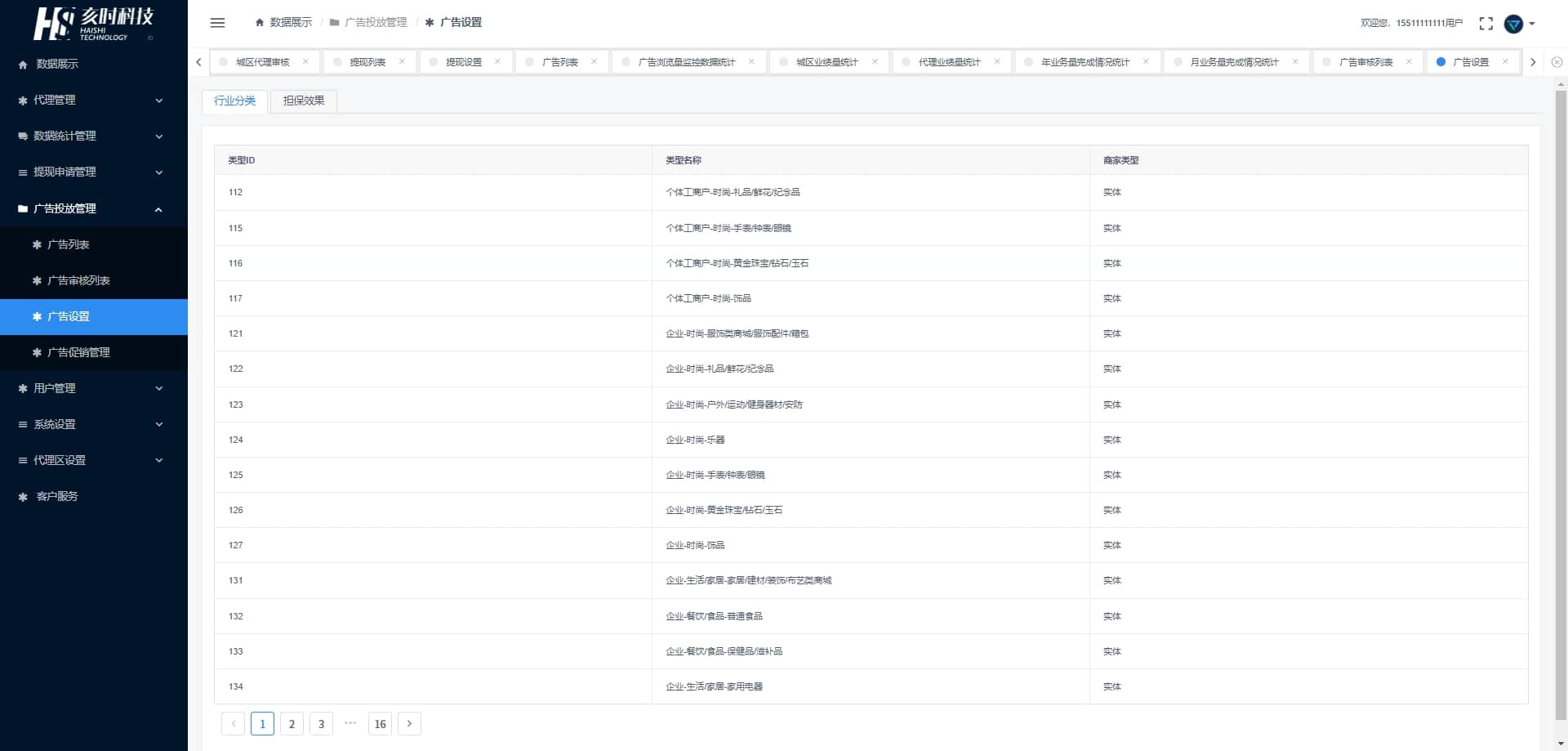Screen dimensions: 1568x751
Task: Close the 提现设置 tab
Action: pyautogui.click(x=497, y=61)
